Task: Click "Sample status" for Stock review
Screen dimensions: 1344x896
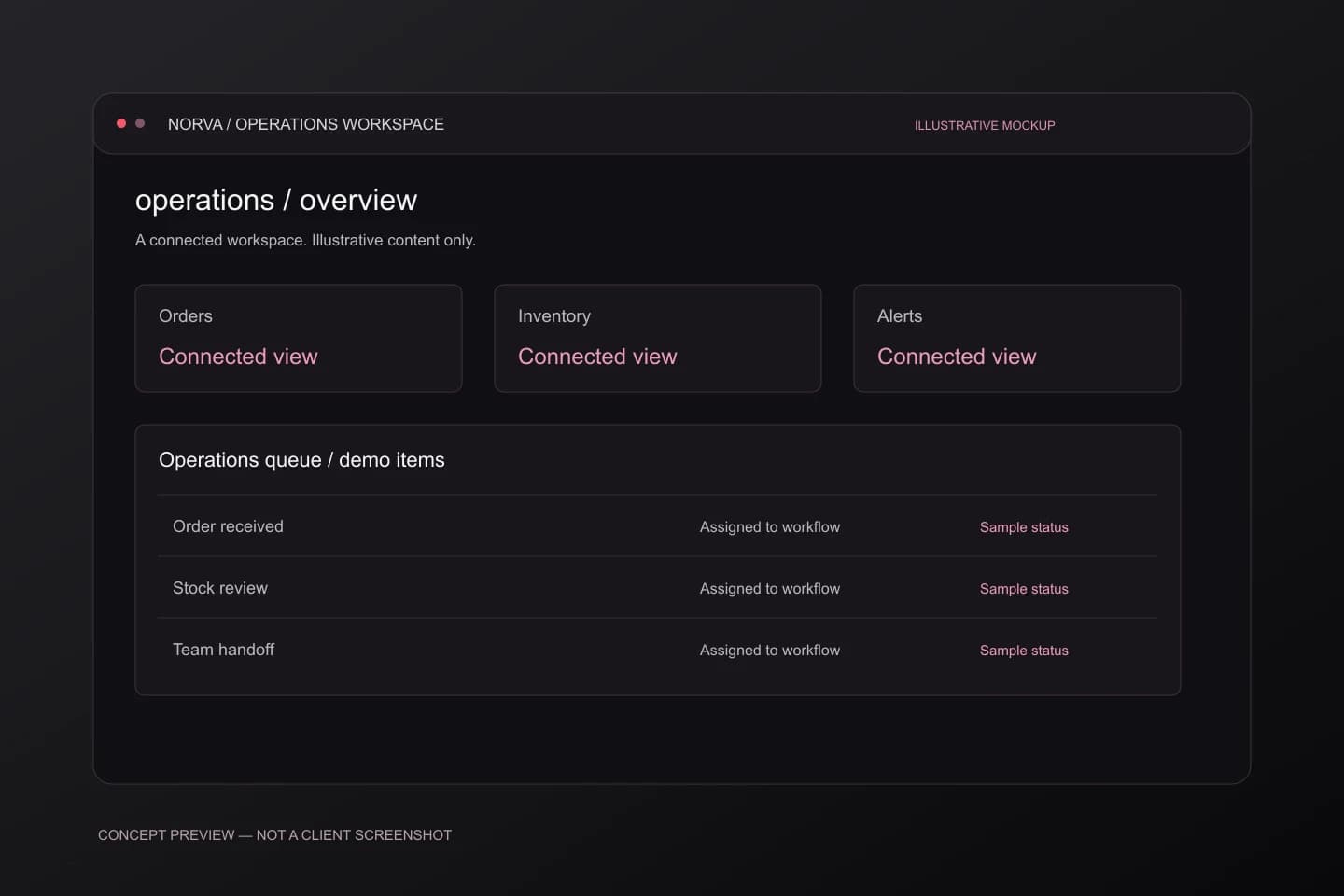Action: click(1024, 589)
